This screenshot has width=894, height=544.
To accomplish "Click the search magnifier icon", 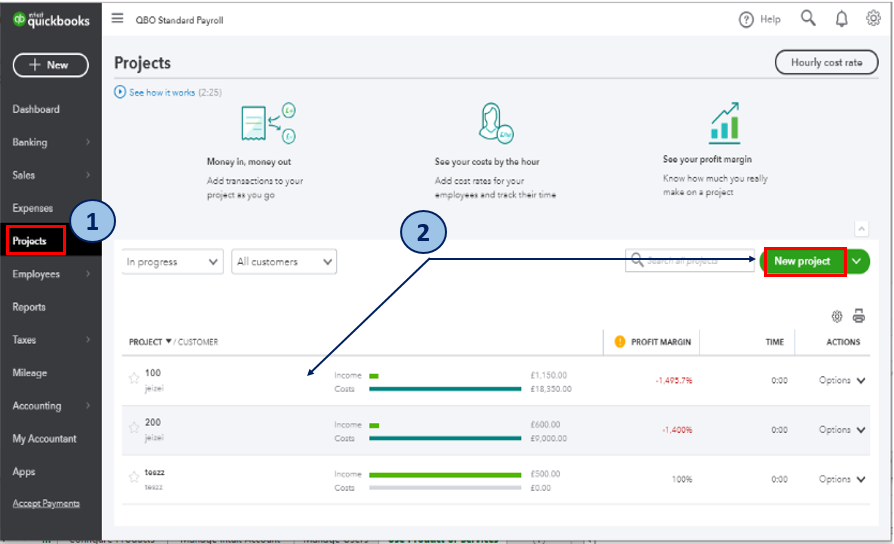I will (808, 19).
